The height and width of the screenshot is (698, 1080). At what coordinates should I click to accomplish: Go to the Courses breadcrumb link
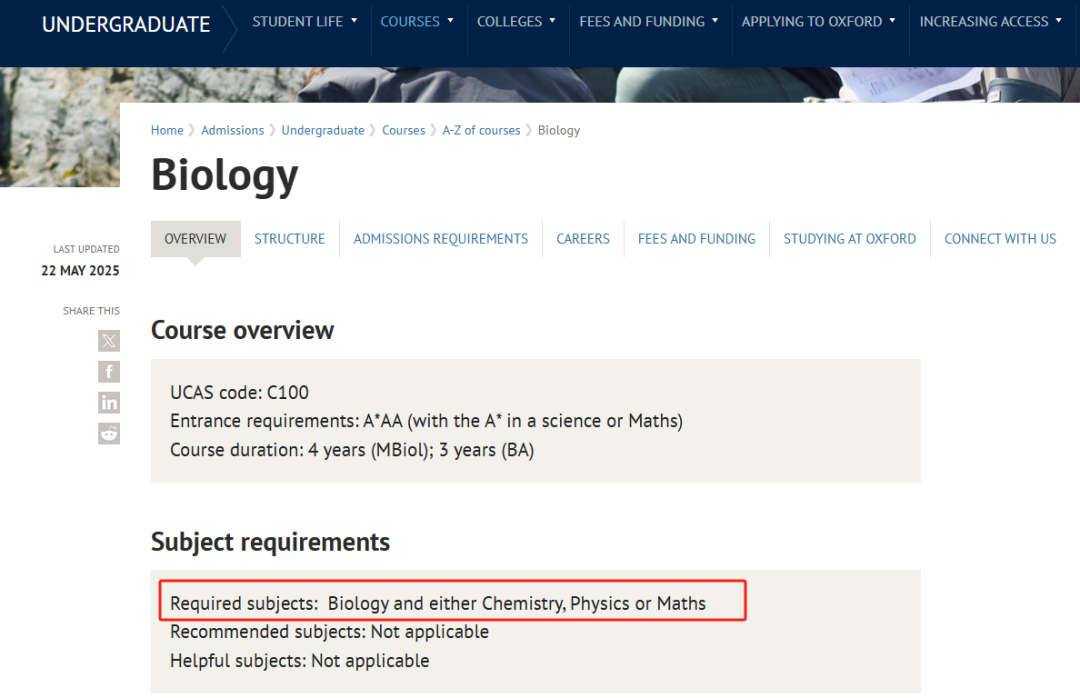click(x=404, y=130)
